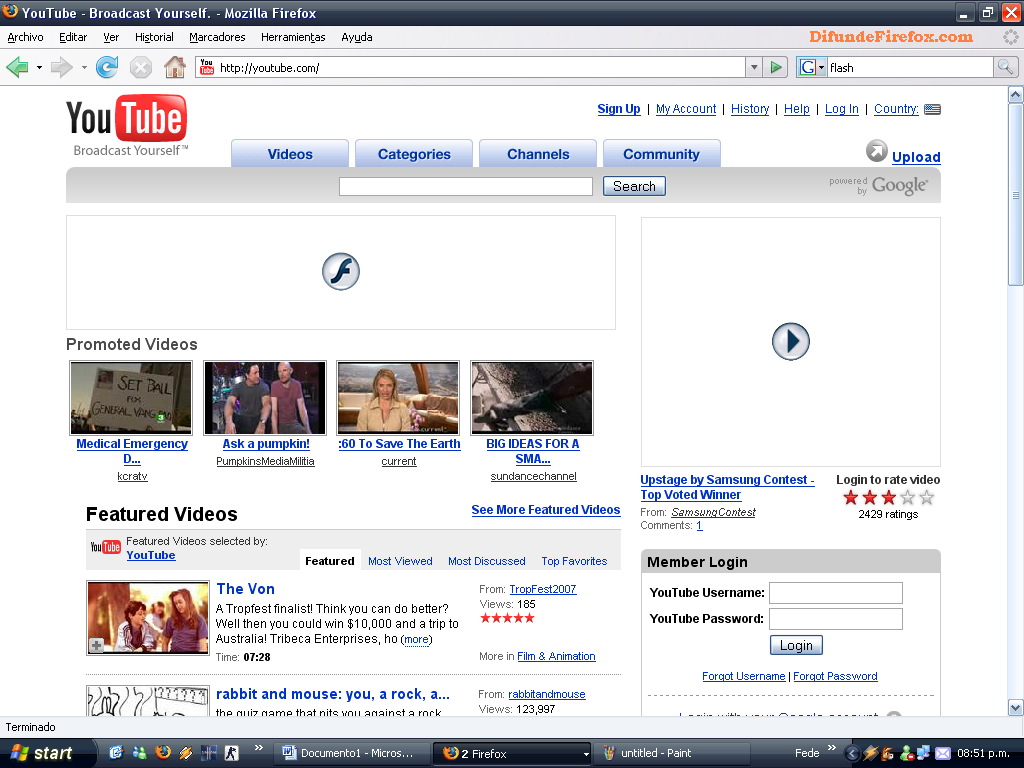Click the greyed-out Stop loading button

(x=140, y=67)
